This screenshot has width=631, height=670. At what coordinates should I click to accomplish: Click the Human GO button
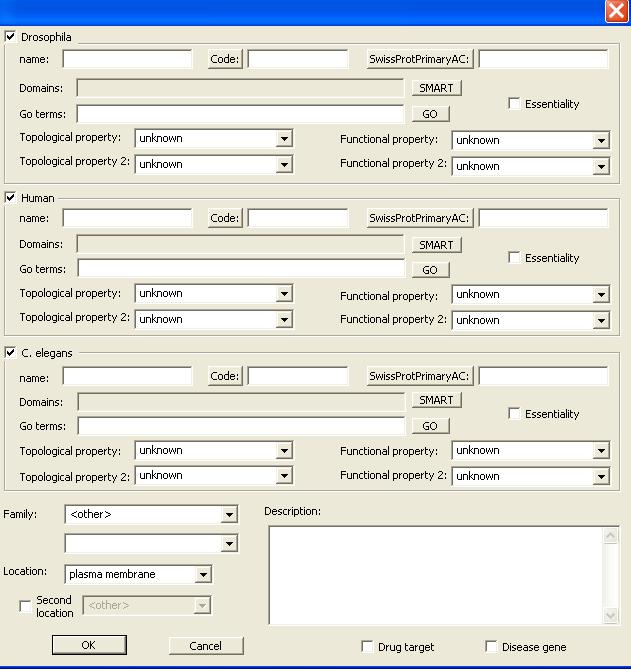click(430, 270)
